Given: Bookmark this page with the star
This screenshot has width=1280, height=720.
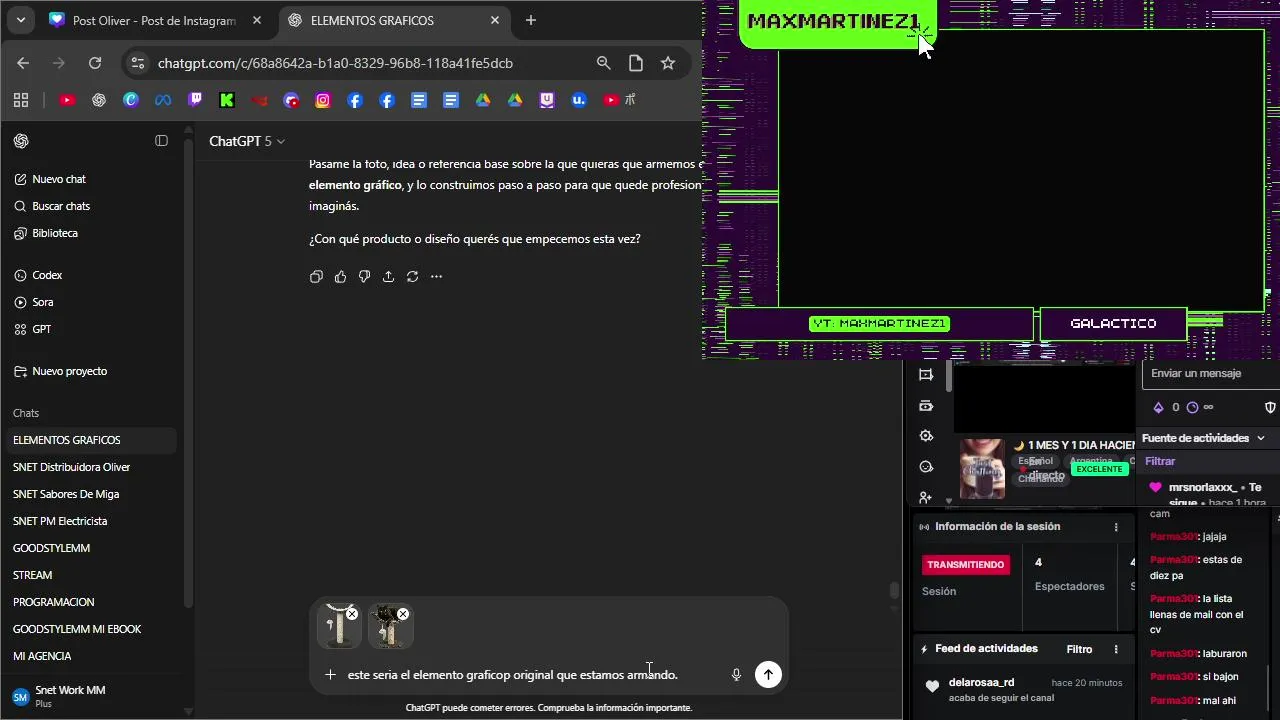Looking at the screenshot, I should pyautogui.click(x=668, y=63).
